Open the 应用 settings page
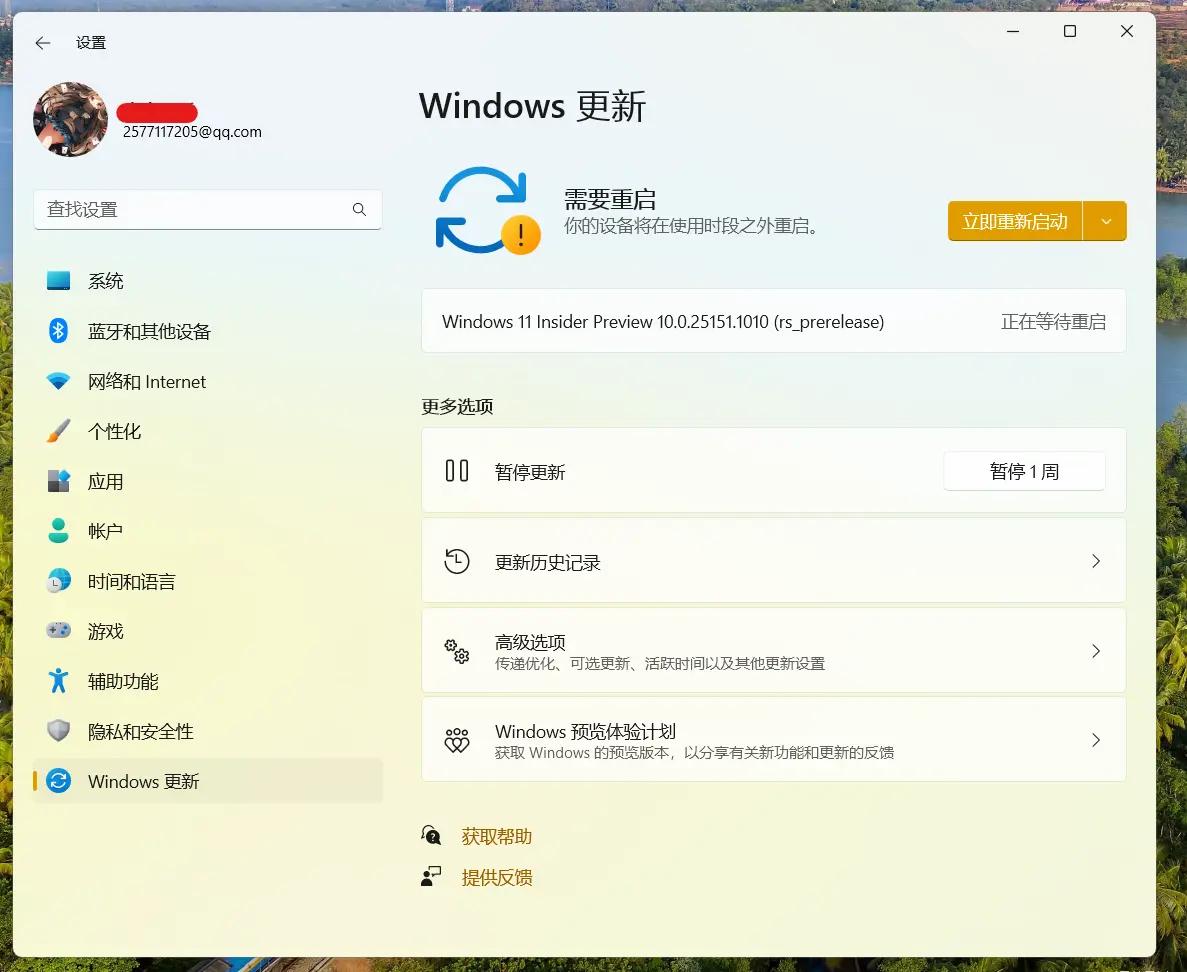Viewport: 1187px width, 972px height. pyautogui.click(x=105, y=481)
